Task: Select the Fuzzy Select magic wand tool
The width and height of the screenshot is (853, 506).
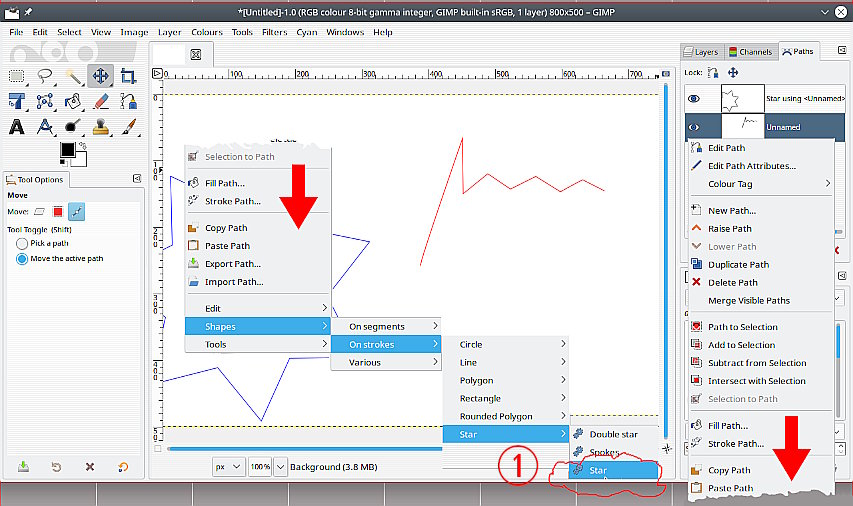Action: click(73, 75)
